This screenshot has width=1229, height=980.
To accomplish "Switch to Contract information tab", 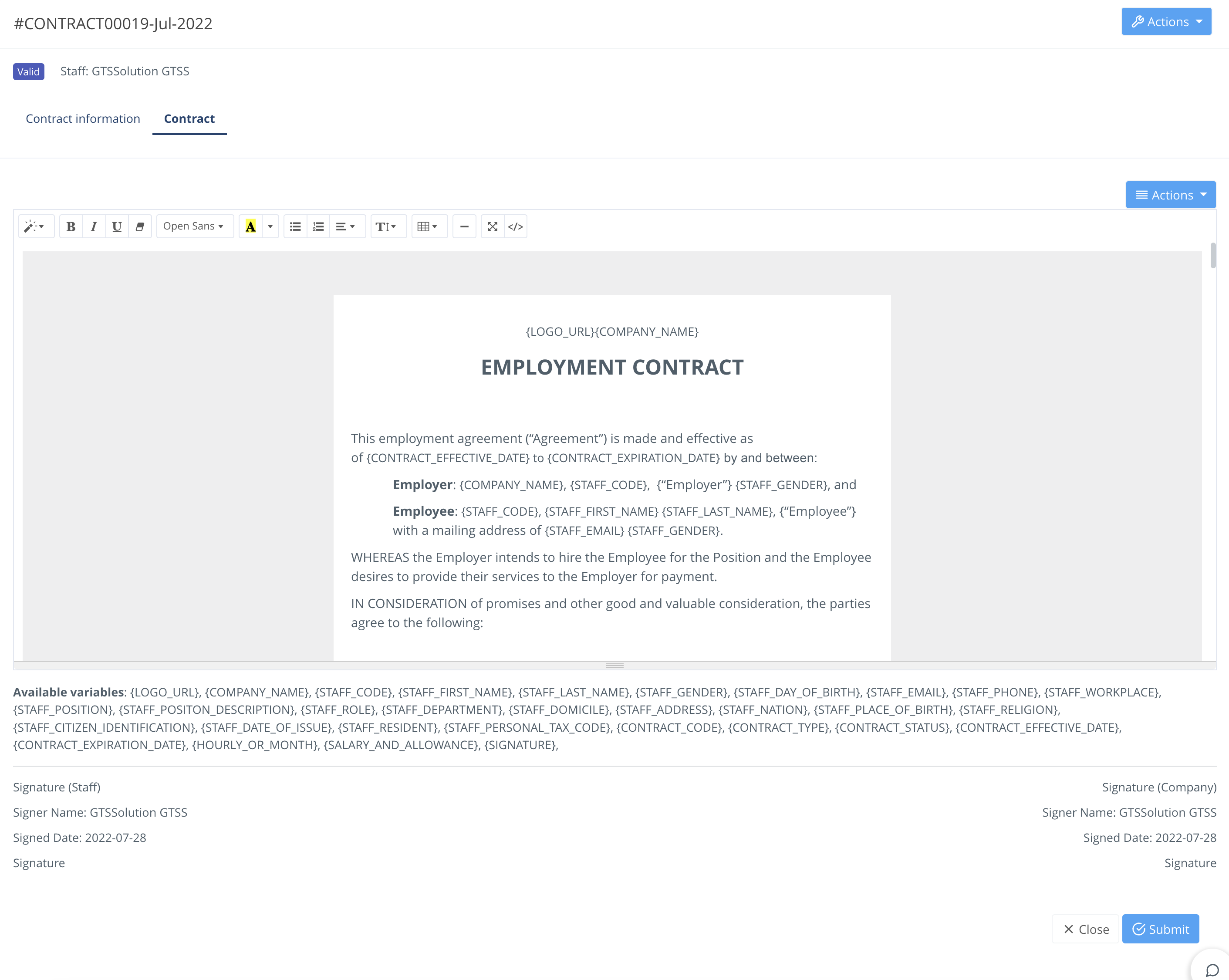I will 83,118.
